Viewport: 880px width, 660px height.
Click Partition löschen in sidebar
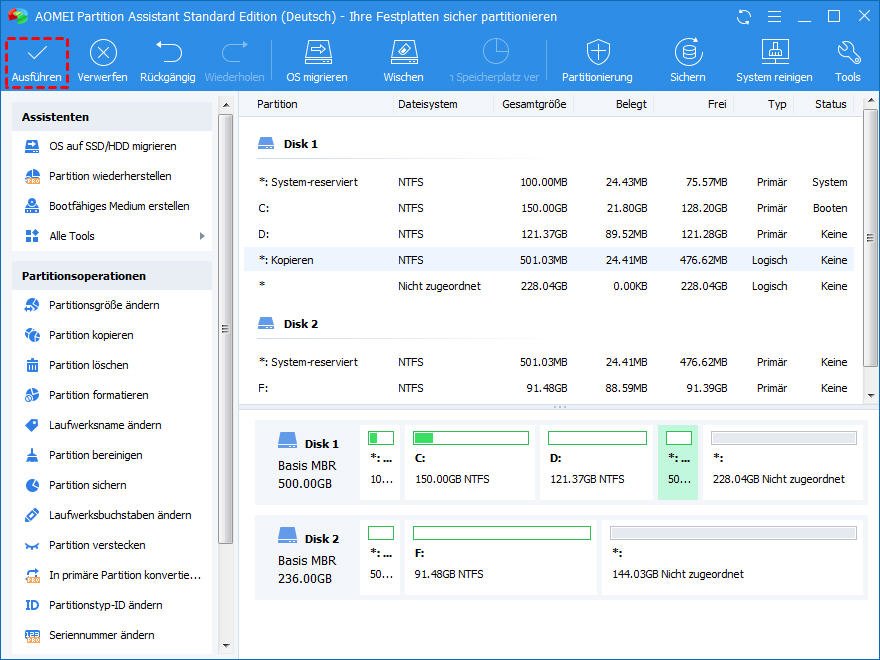click(89, 365)
